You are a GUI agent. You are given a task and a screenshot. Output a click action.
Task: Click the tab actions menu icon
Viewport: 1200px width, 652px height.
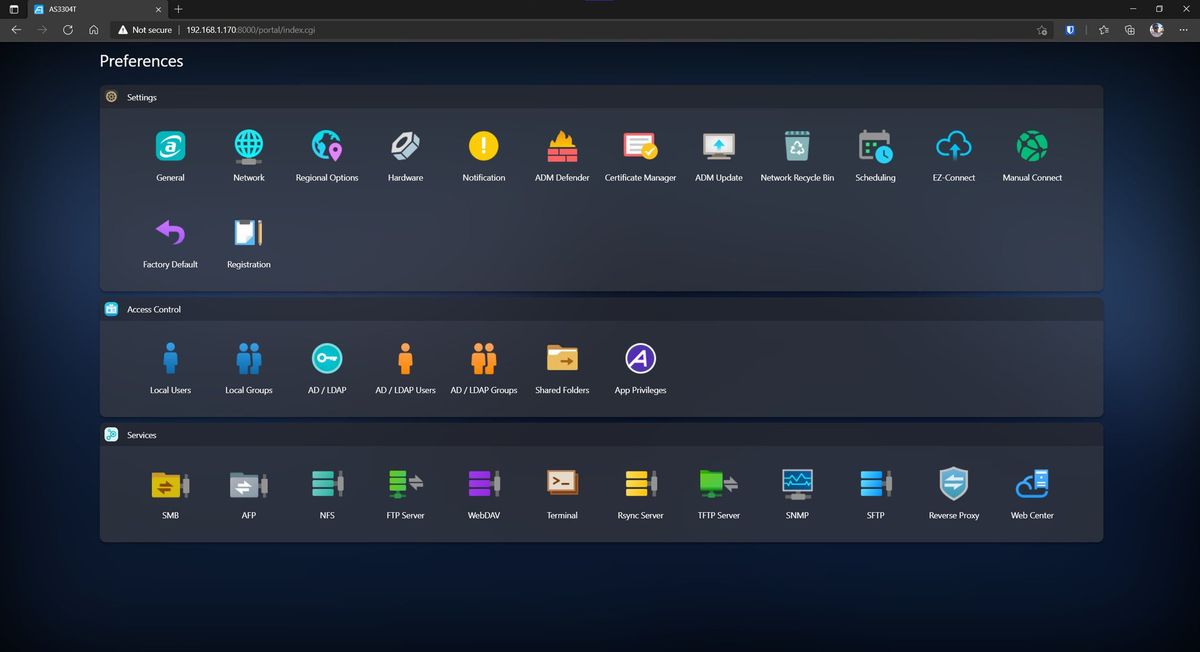pos(14,9)
